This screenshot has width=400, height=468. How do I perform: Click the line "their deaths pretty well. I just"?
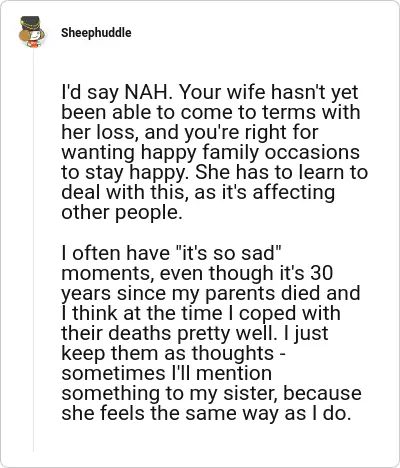(x=195, y=333)
